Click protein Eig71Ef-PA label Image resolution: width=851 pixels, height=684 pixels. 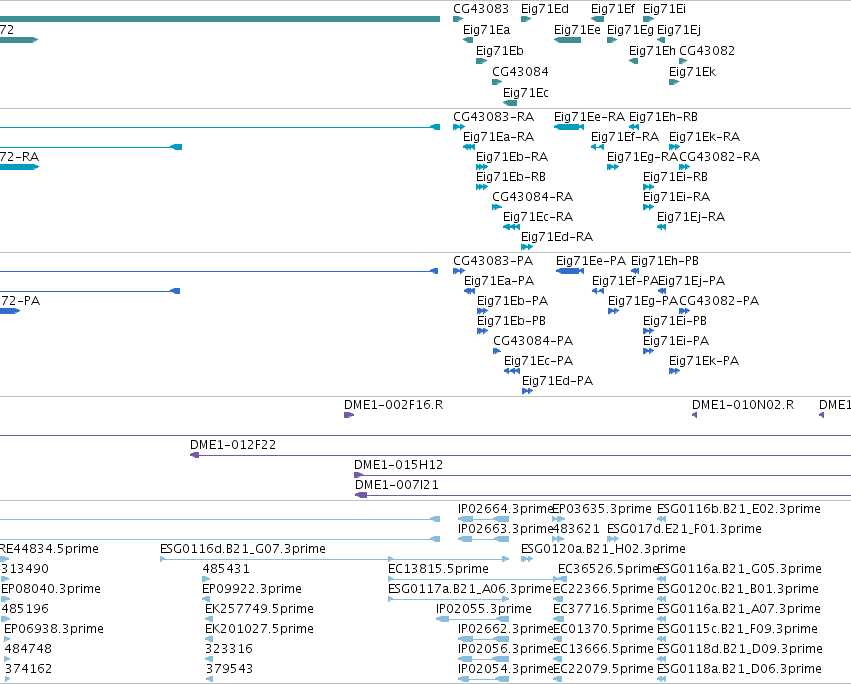tap(625, 281)
